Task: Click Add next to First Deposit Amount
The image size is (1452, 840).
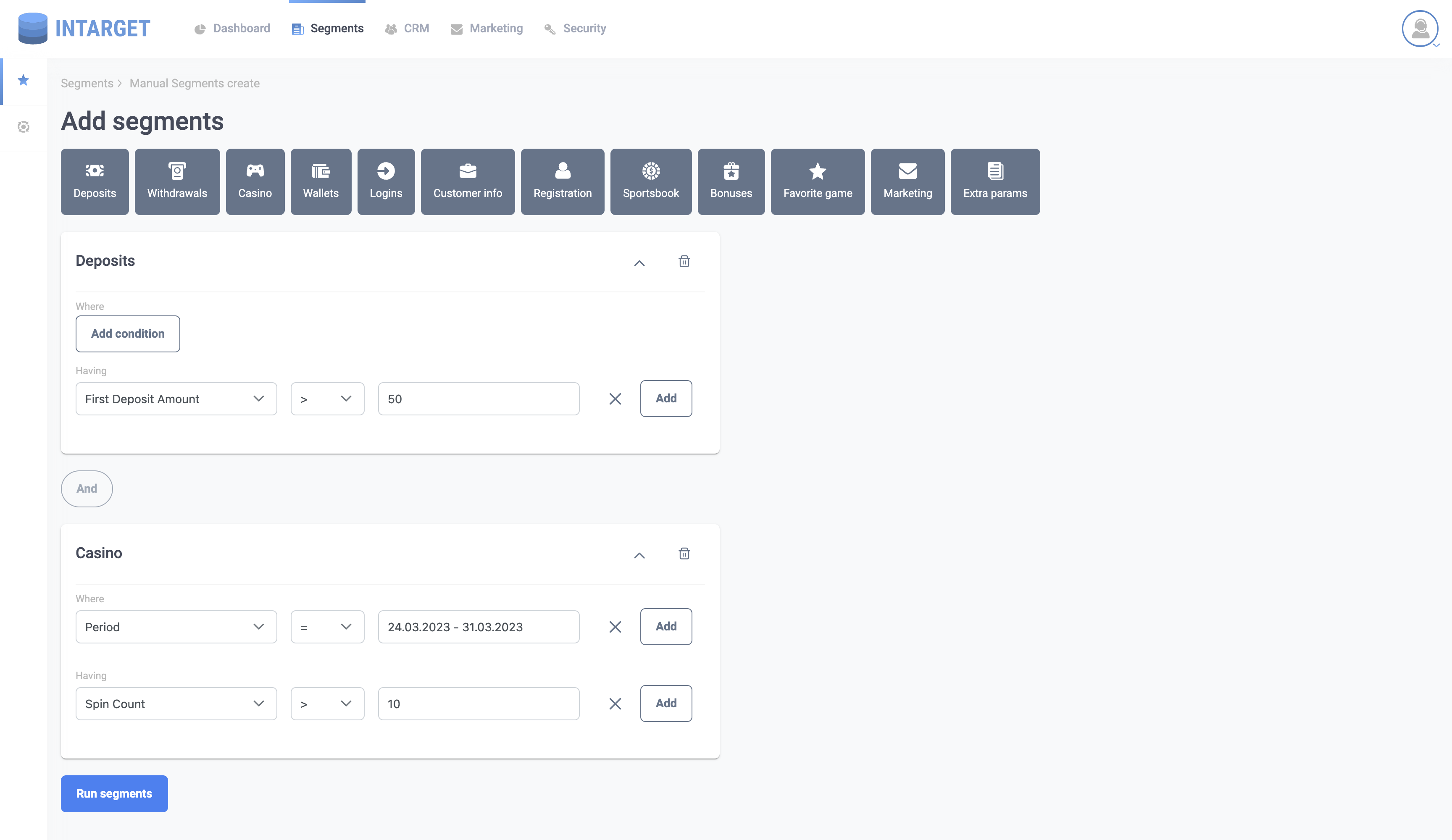Action: (x=666, y=398)
